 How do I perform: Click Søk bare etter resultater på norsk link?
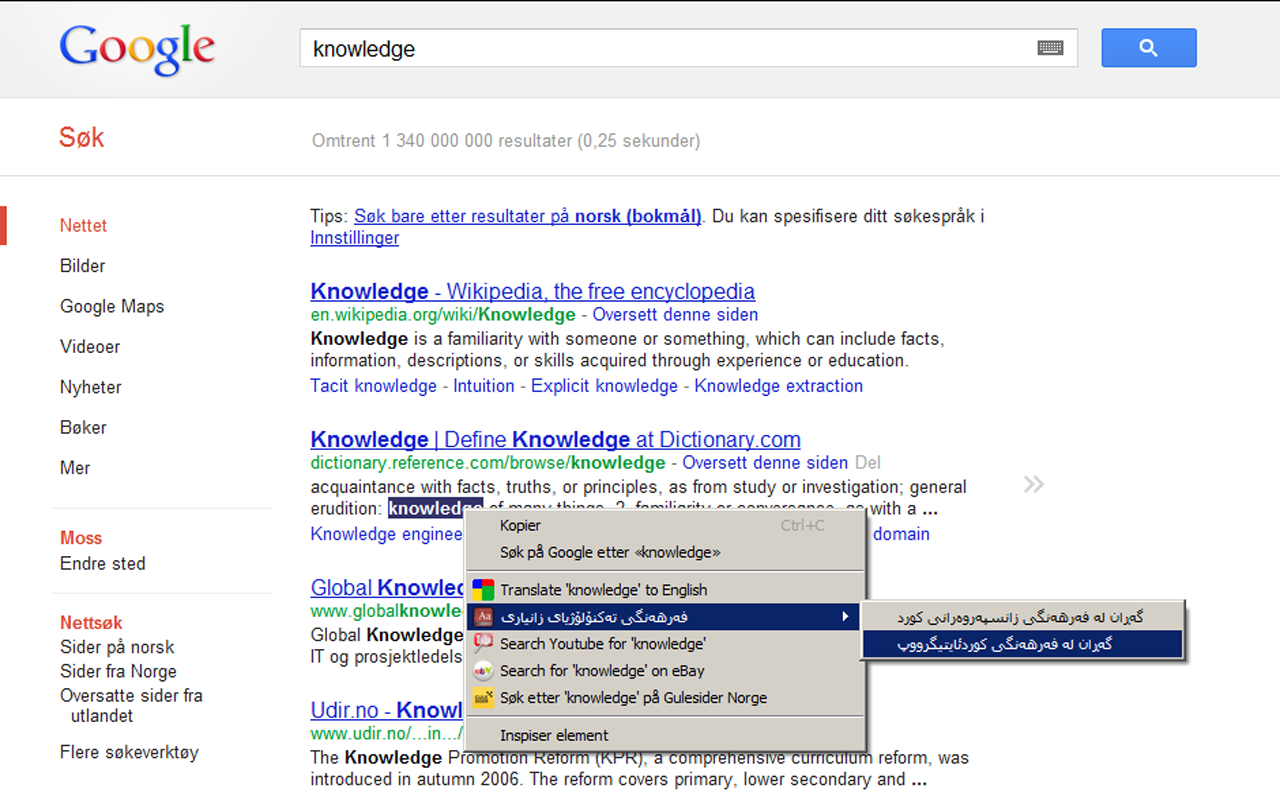(x=527, y=216)
